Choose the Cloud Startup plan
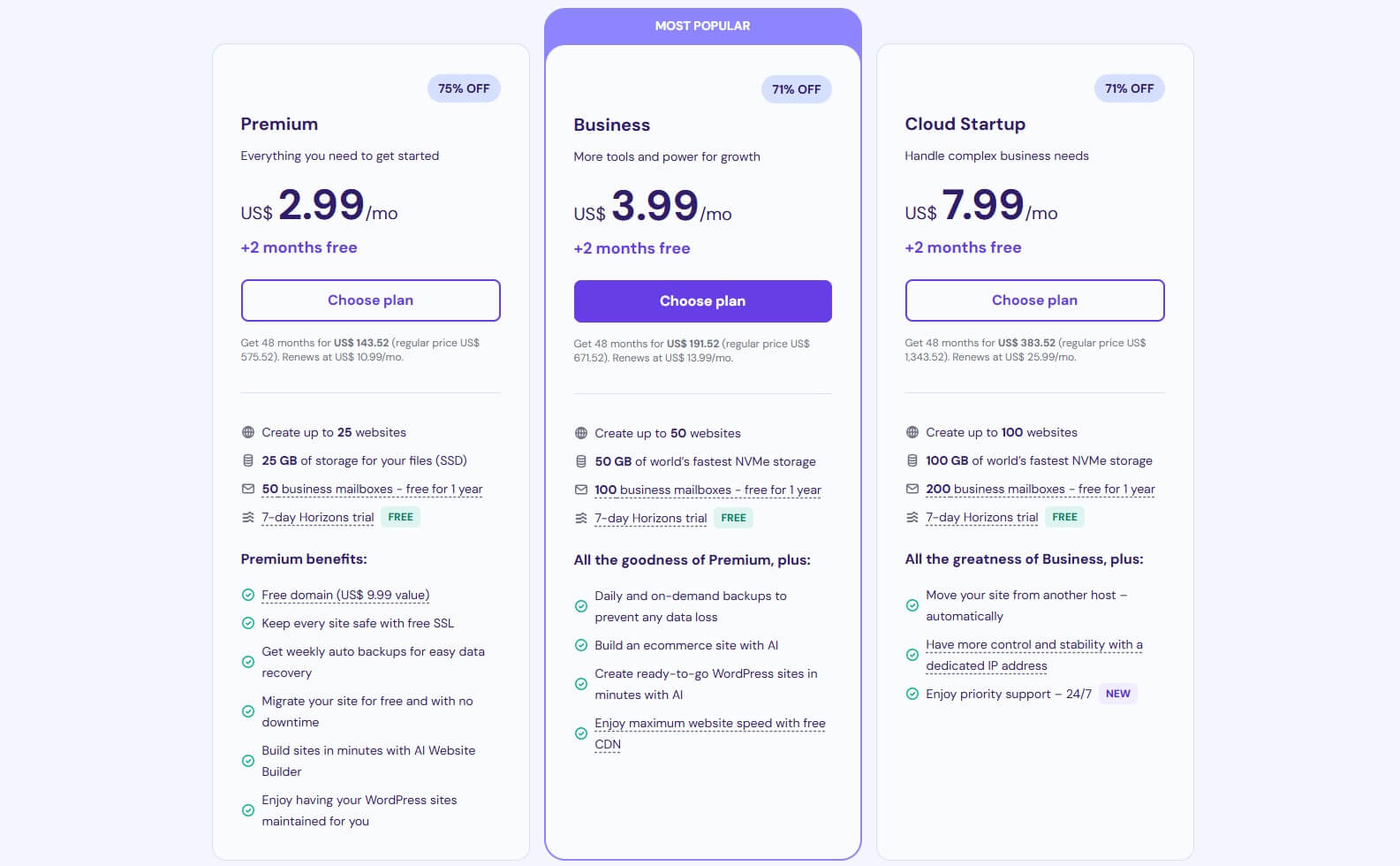This screenshot has width=1400, height=866. pos(1034,300)
